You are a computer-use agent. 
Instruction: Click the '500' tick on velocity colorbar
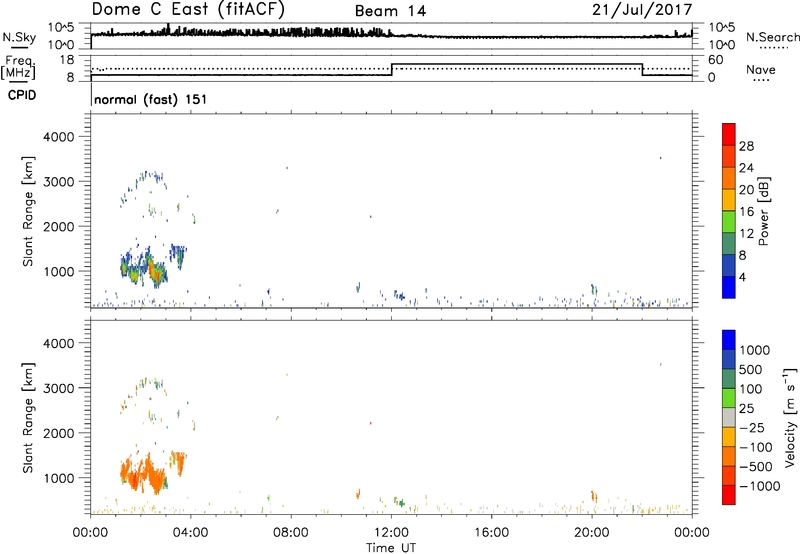(751, 370)
